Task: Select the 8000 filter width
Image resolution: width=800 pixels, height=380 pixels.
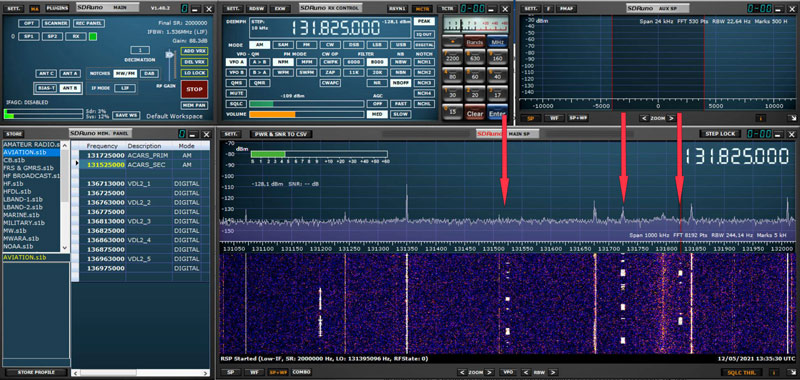Action: [377, 61]
